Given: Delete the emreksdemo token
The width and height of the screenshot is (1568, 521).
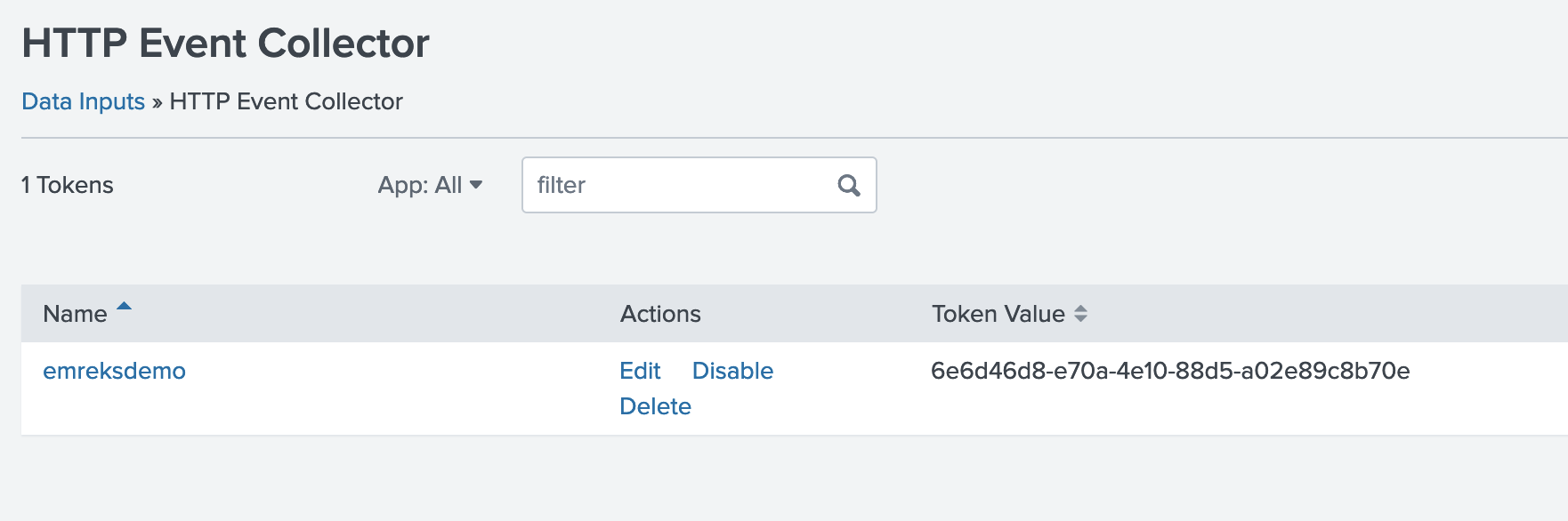Looking at the screenshot, I should pyautogui.click(x=654, y=405).
